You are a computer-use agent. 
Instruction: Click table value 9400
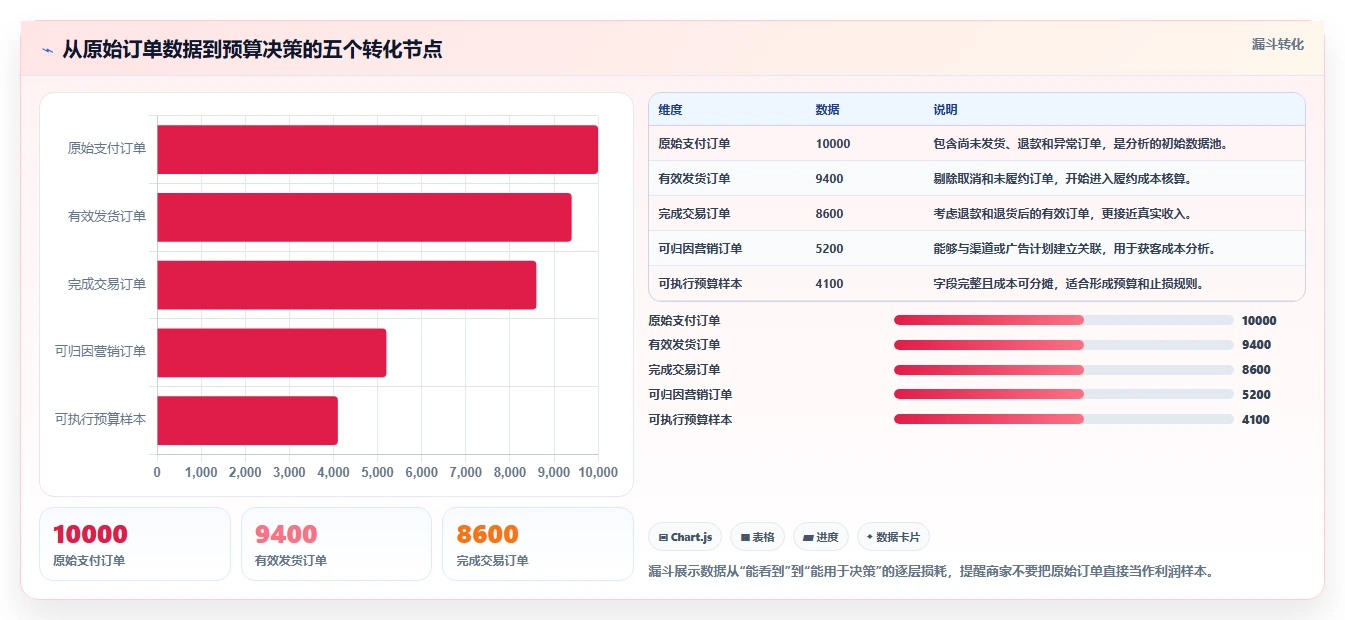(x=830, y=179)
